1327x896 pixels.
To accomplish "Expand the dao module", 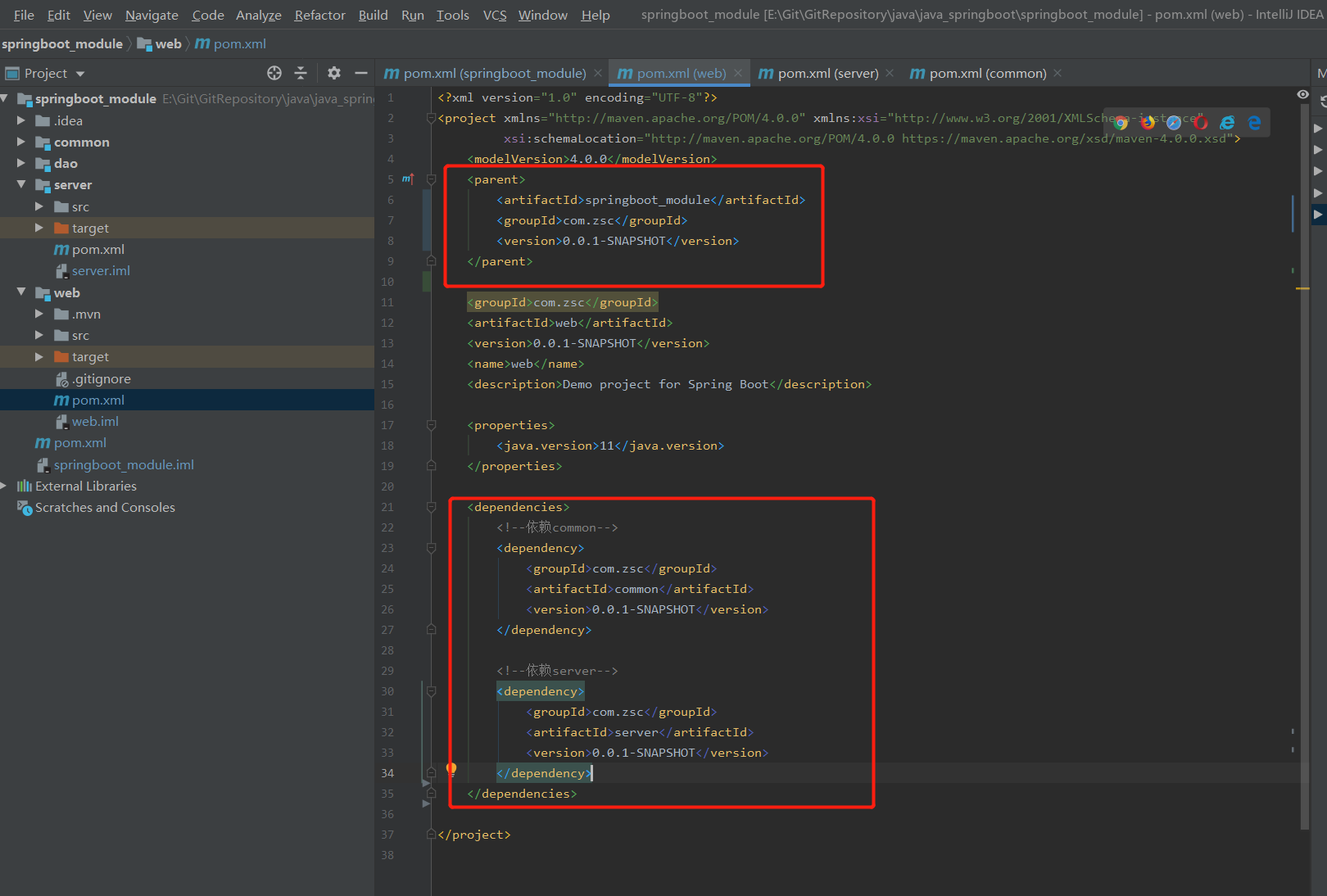I will 21,163.
